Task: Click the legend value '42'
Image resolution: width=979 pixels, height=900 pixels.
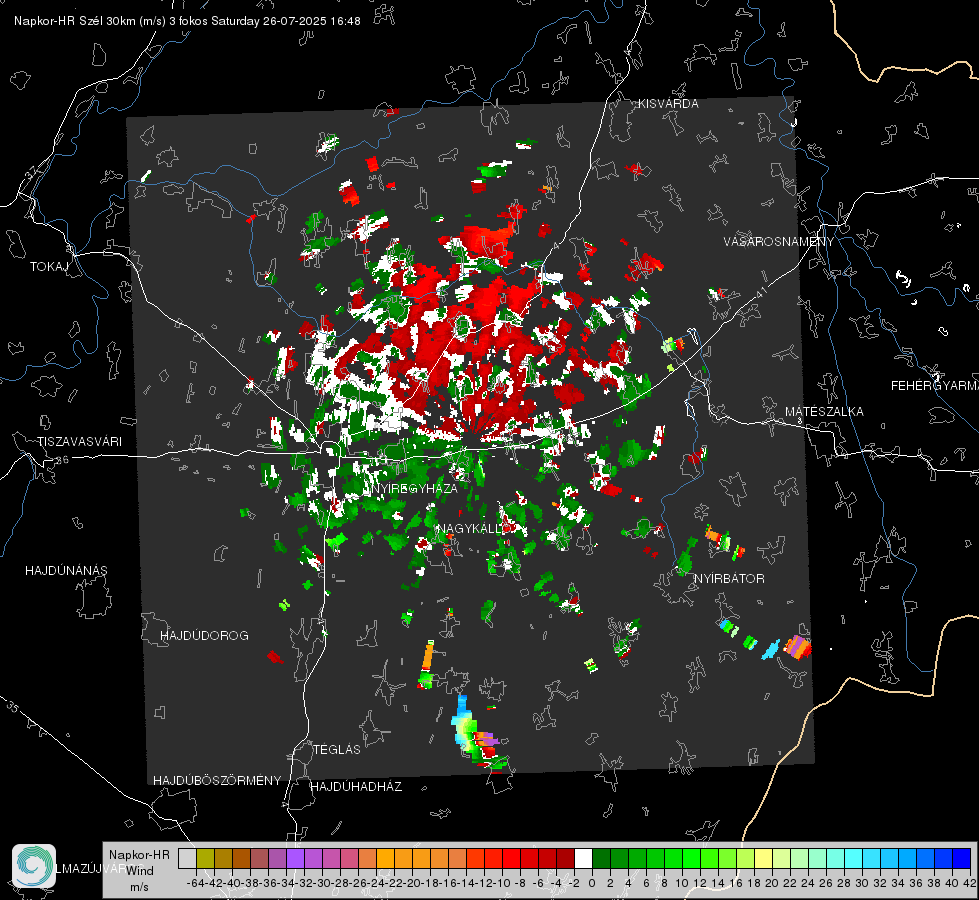Action: tap(969, 883)
